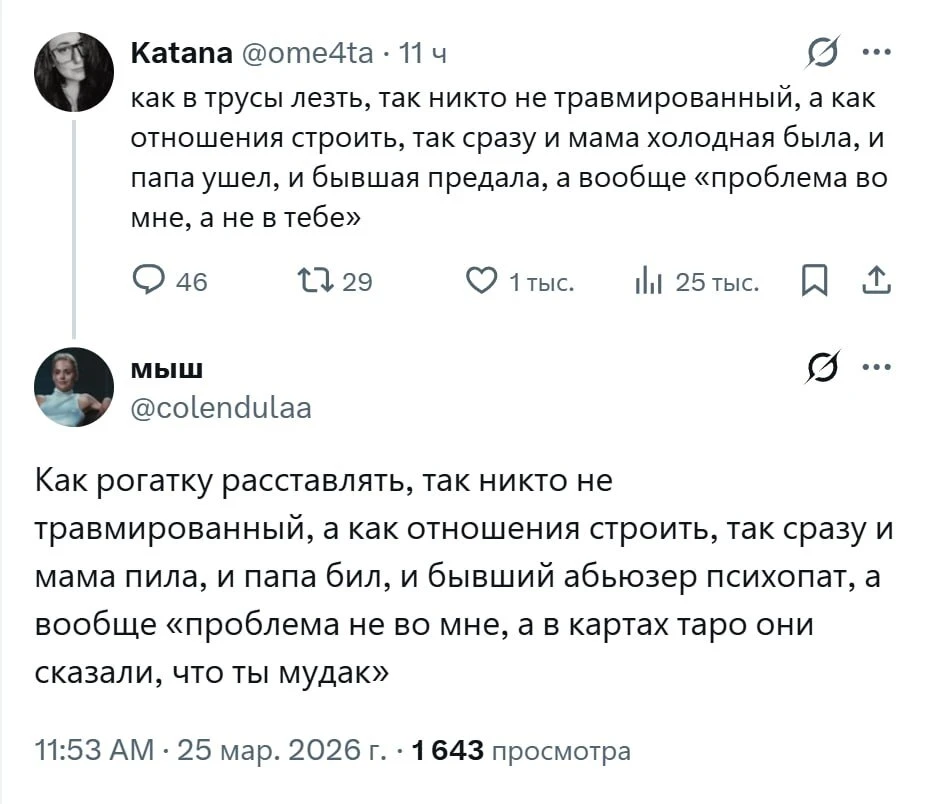Expand more options on мыш's reply
Viewport: 926px width, 804px height.
876,367
